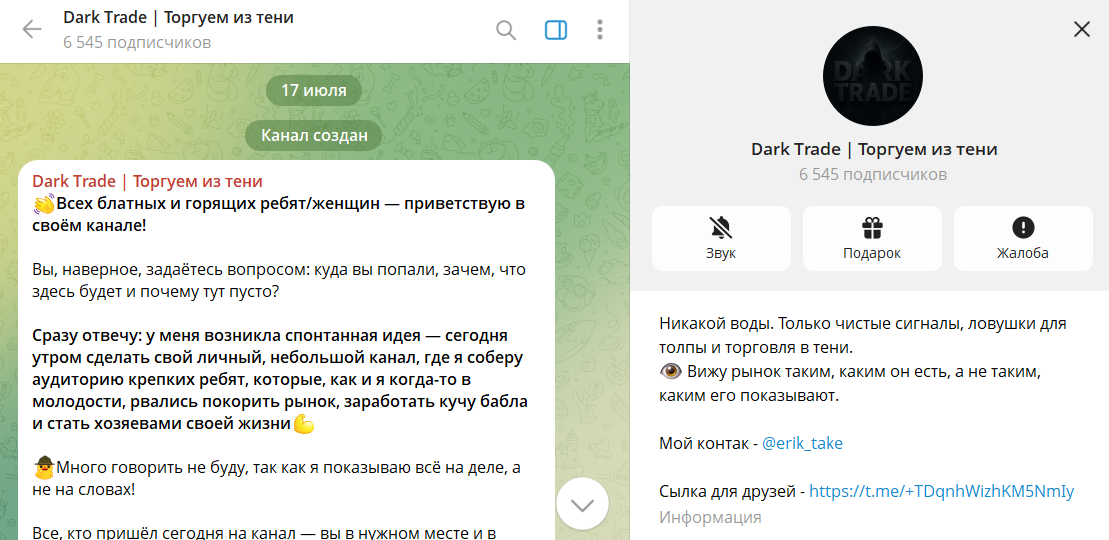Image resolution: width=1109 pixels, height=540 pixels.
Task: Click the back arrow in the chat header
Action: click(x=32, y=29)
